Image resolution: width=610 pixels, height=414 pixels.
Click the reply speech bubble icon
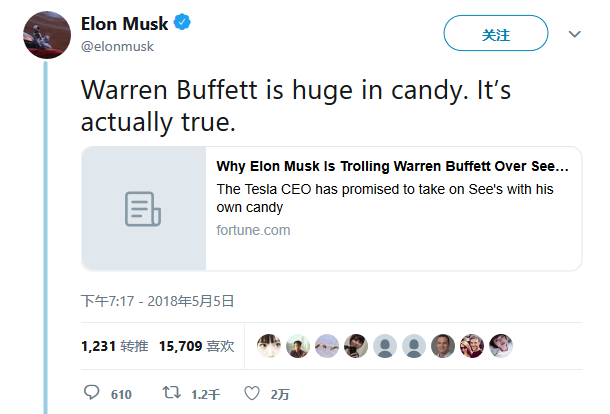coord(92,393)
